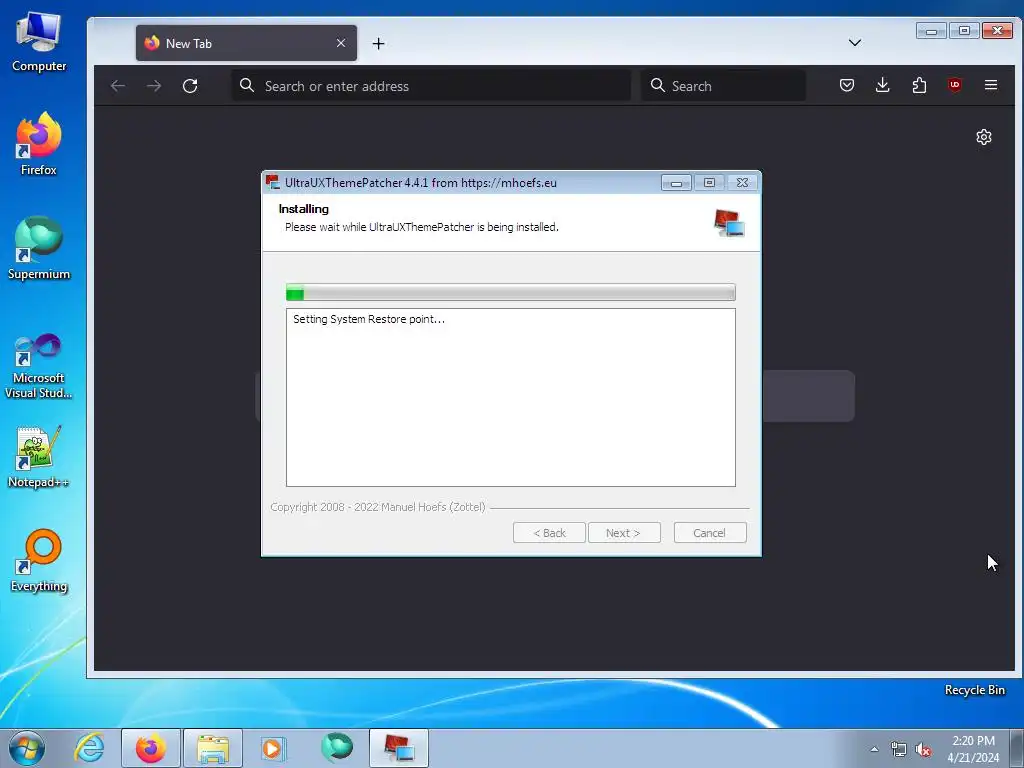
Task: Launch Internet Explorer from the taskbar
Action: coord(89,748)
